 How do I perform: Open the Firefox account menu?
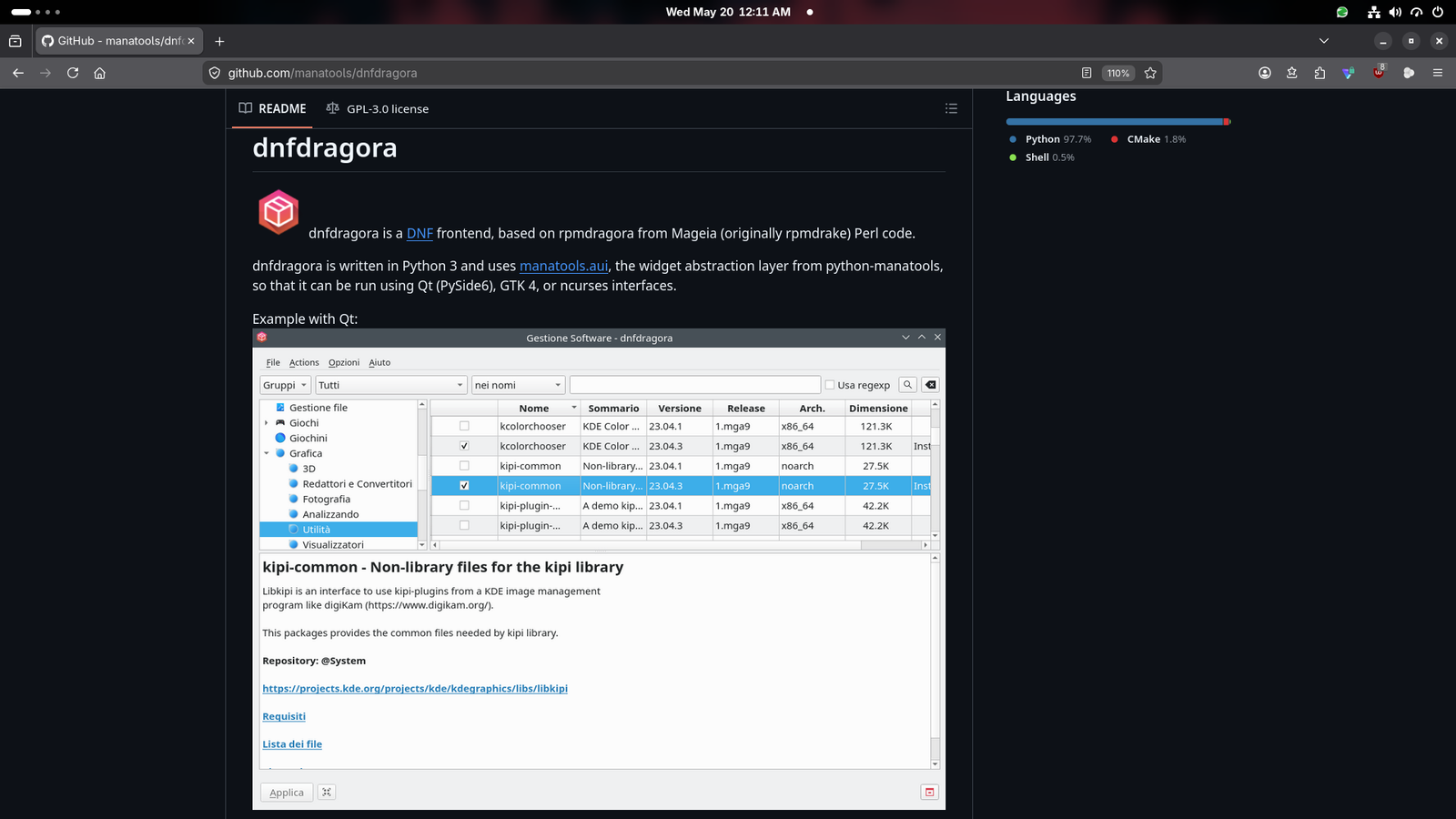click(x=1265, y=73)
